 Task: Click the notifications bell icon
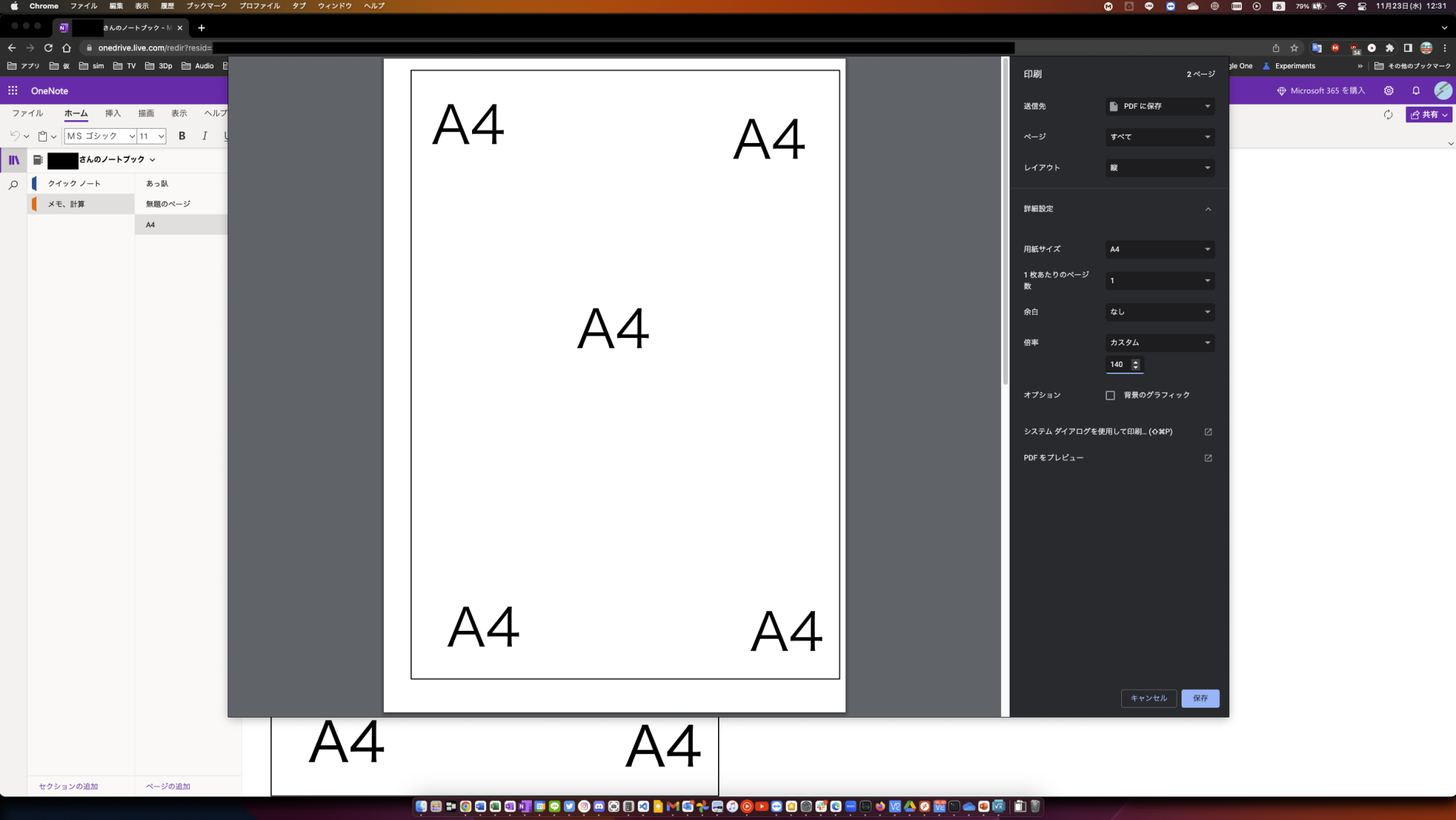click(1414, 90)
